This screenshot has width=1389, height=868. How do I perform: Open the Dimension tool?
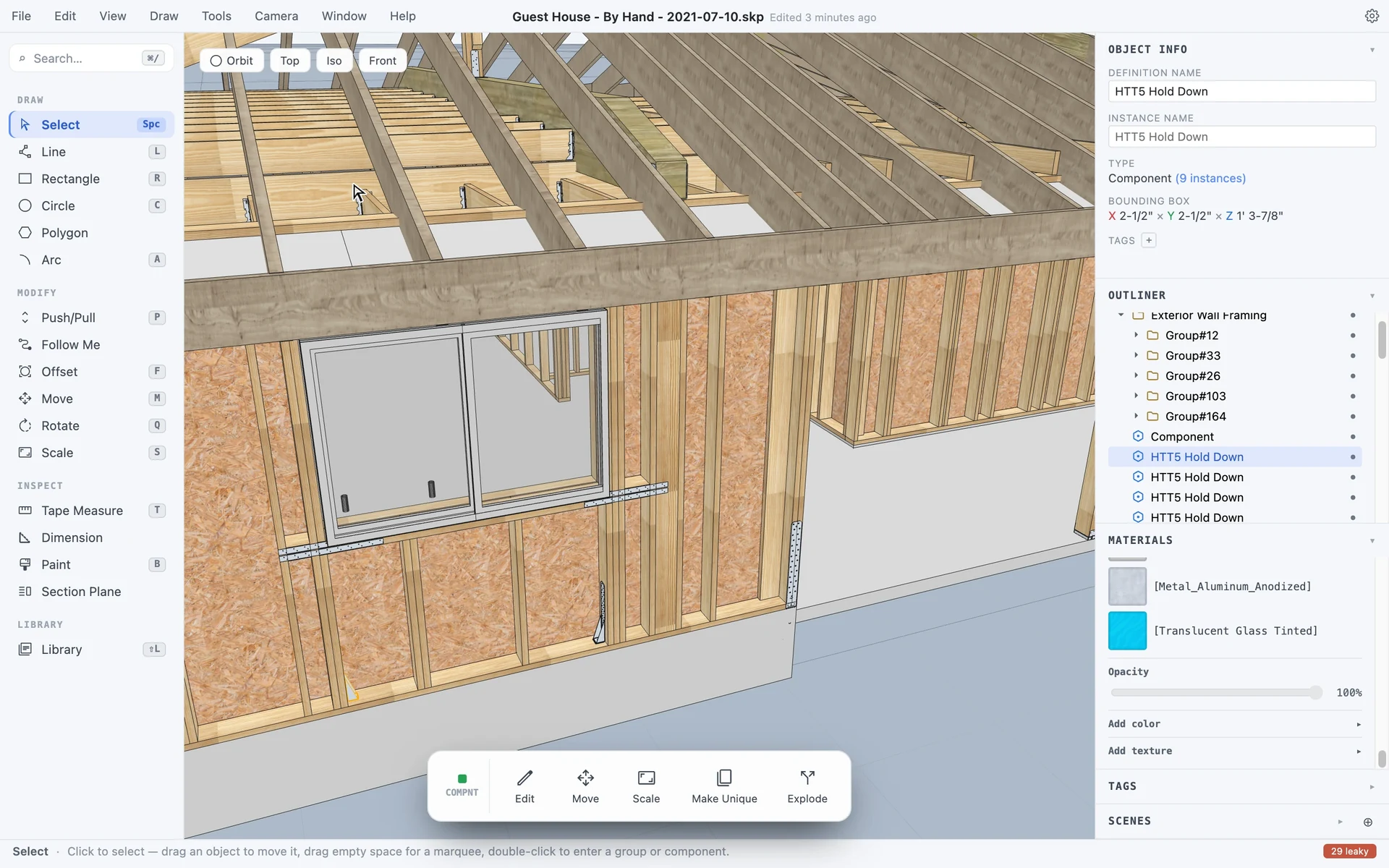(x=92, y=537)
